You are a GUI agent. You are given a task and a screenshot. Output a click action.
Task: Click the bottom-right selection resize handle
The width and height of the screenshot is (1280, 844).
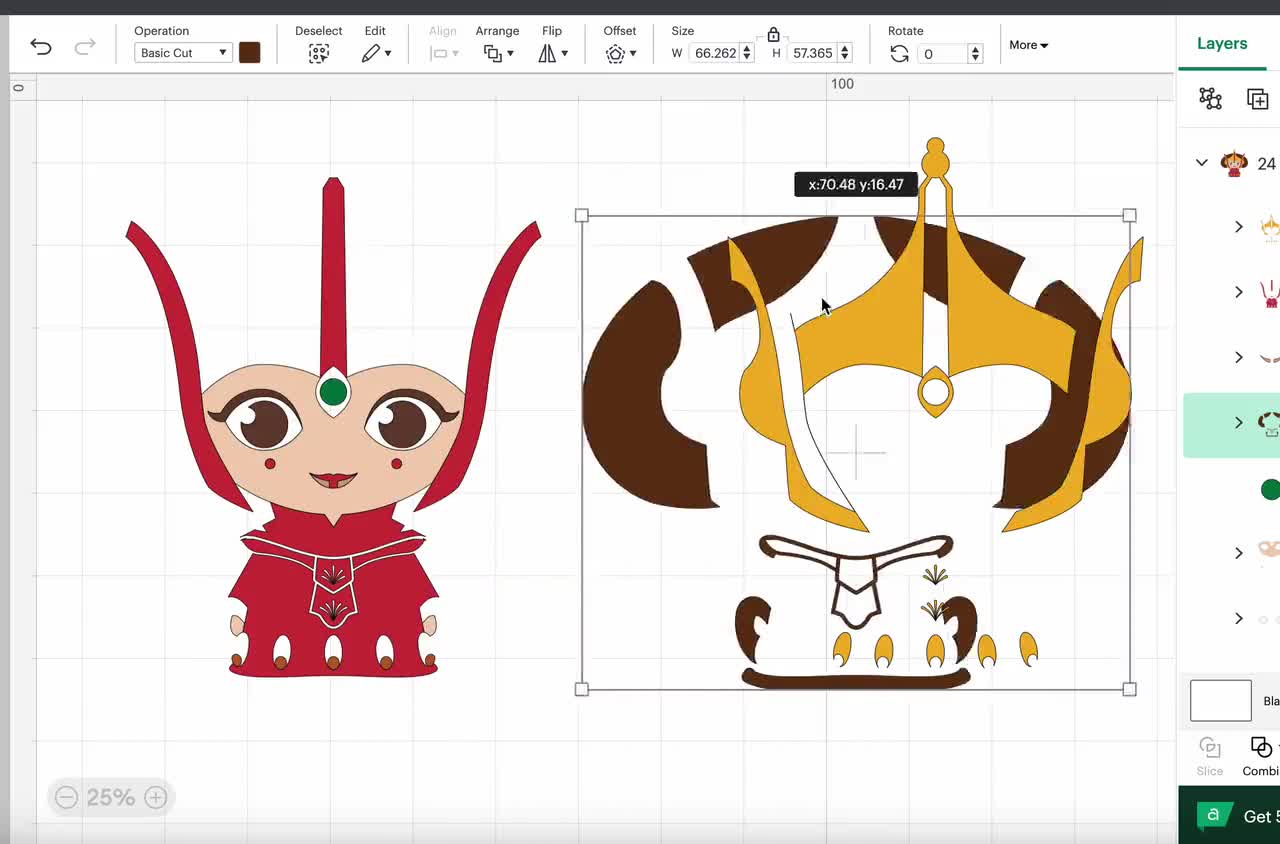[1130, 689]
